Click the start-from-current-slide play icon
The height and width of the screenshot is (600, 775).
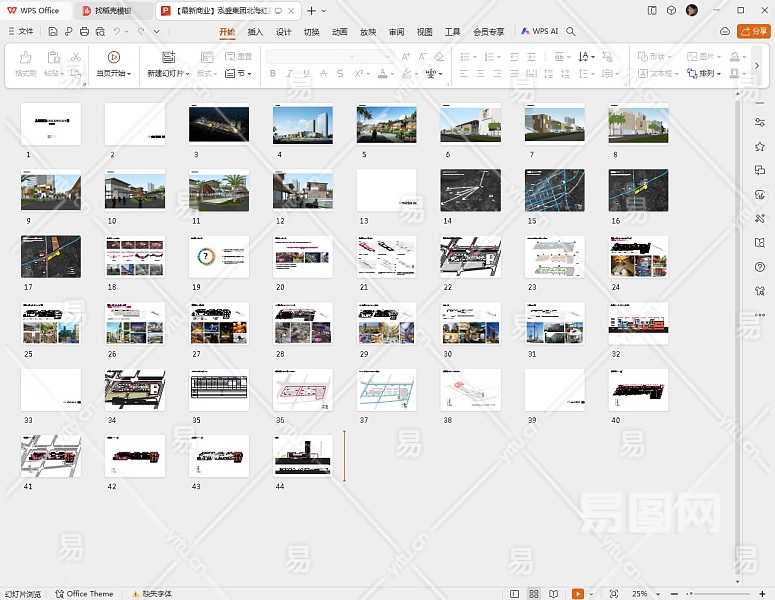tap(113, 57)
